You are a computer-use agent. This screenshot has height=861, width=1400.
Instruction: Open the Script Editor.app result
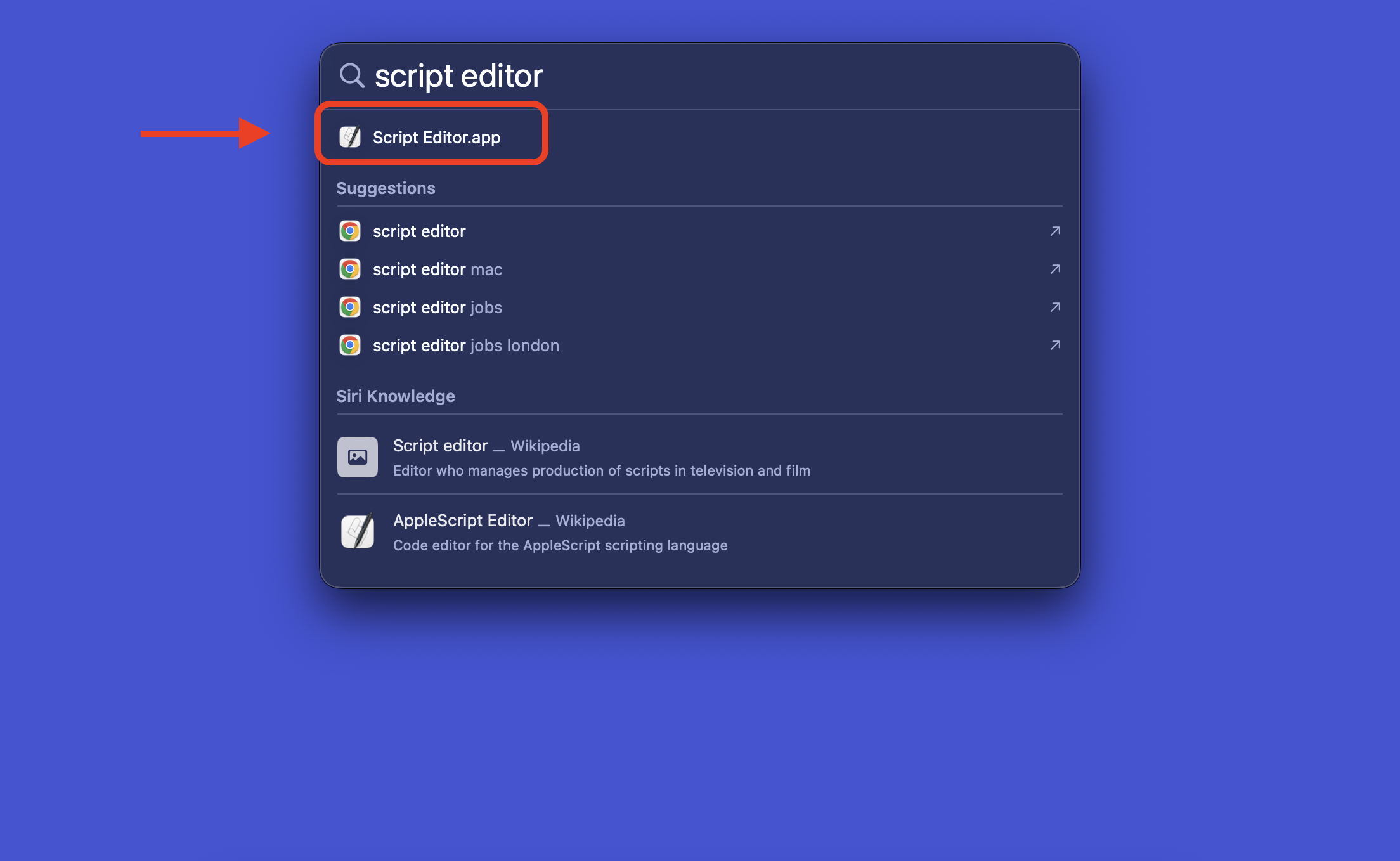coord(436,138)
